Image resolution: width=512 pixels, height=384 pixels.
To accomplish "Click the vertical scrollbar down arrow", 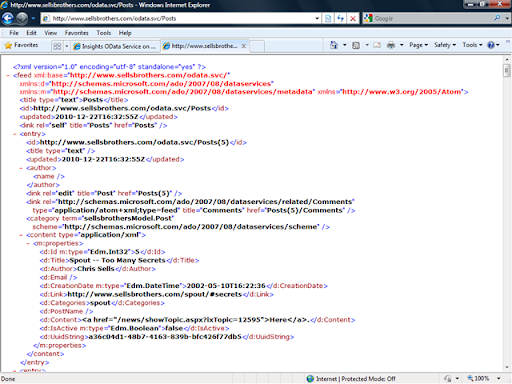I will click(507, 367).
